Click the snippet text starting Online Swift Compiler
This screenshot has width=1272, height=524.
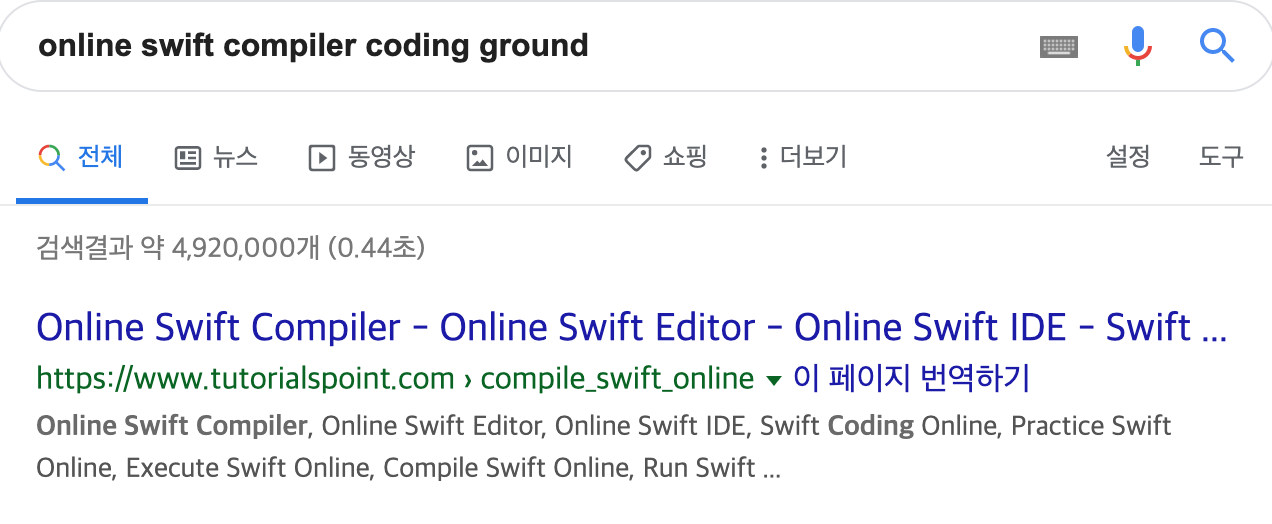click(x=603, y=446)
